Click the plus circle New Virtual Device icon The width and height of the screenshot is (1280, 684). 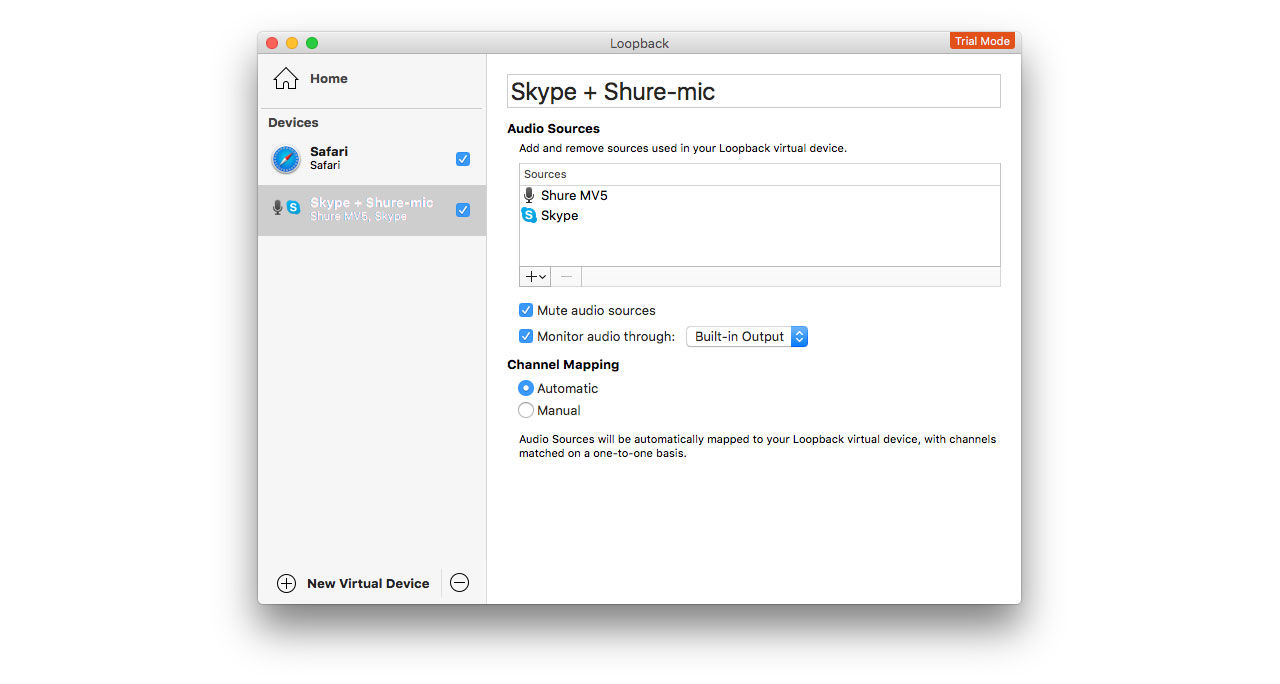[x=286, y=584]
